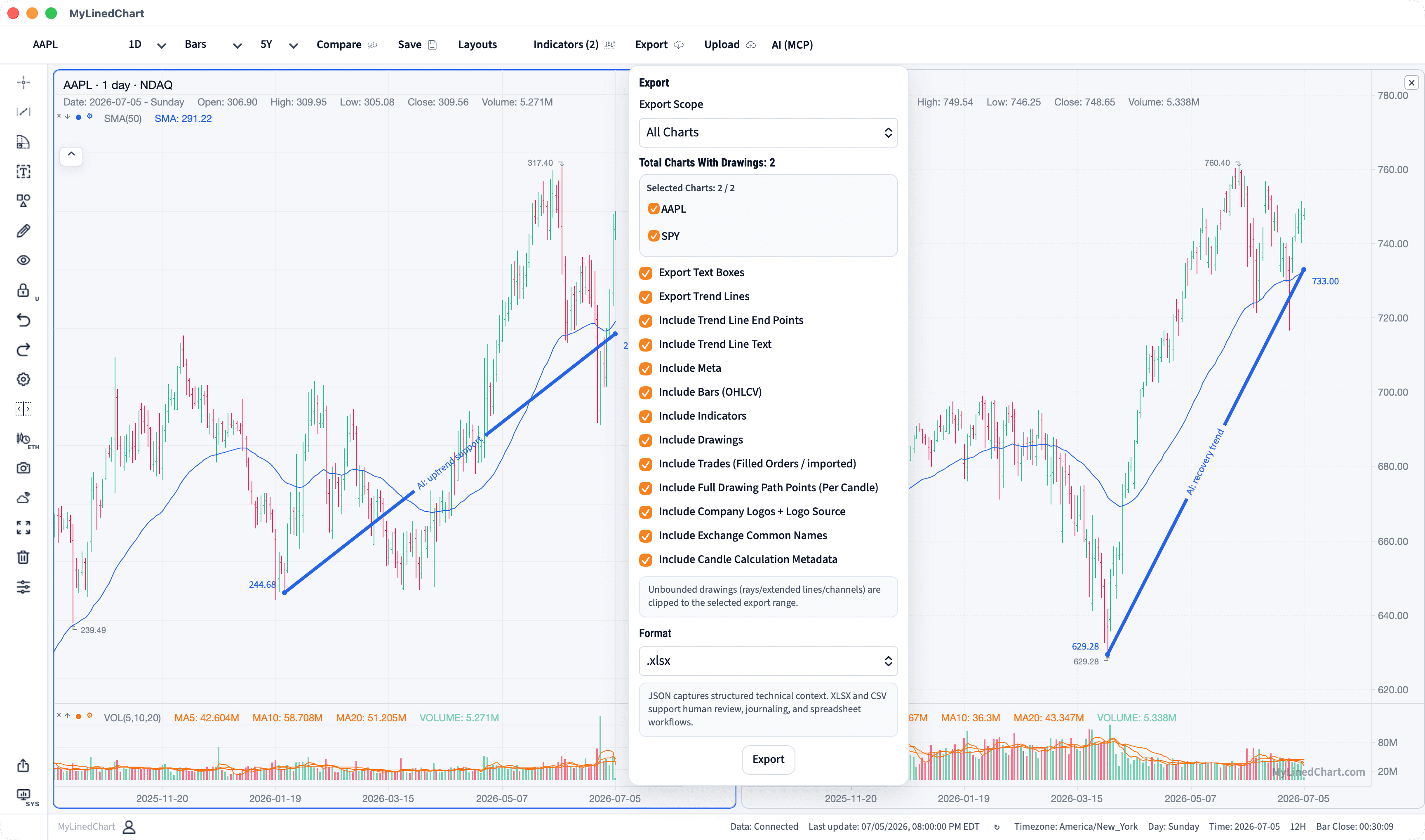Click the undo arrow icon
This screenshot has width=1425, height=840.
pyautogui.click(x=23, y=320)
